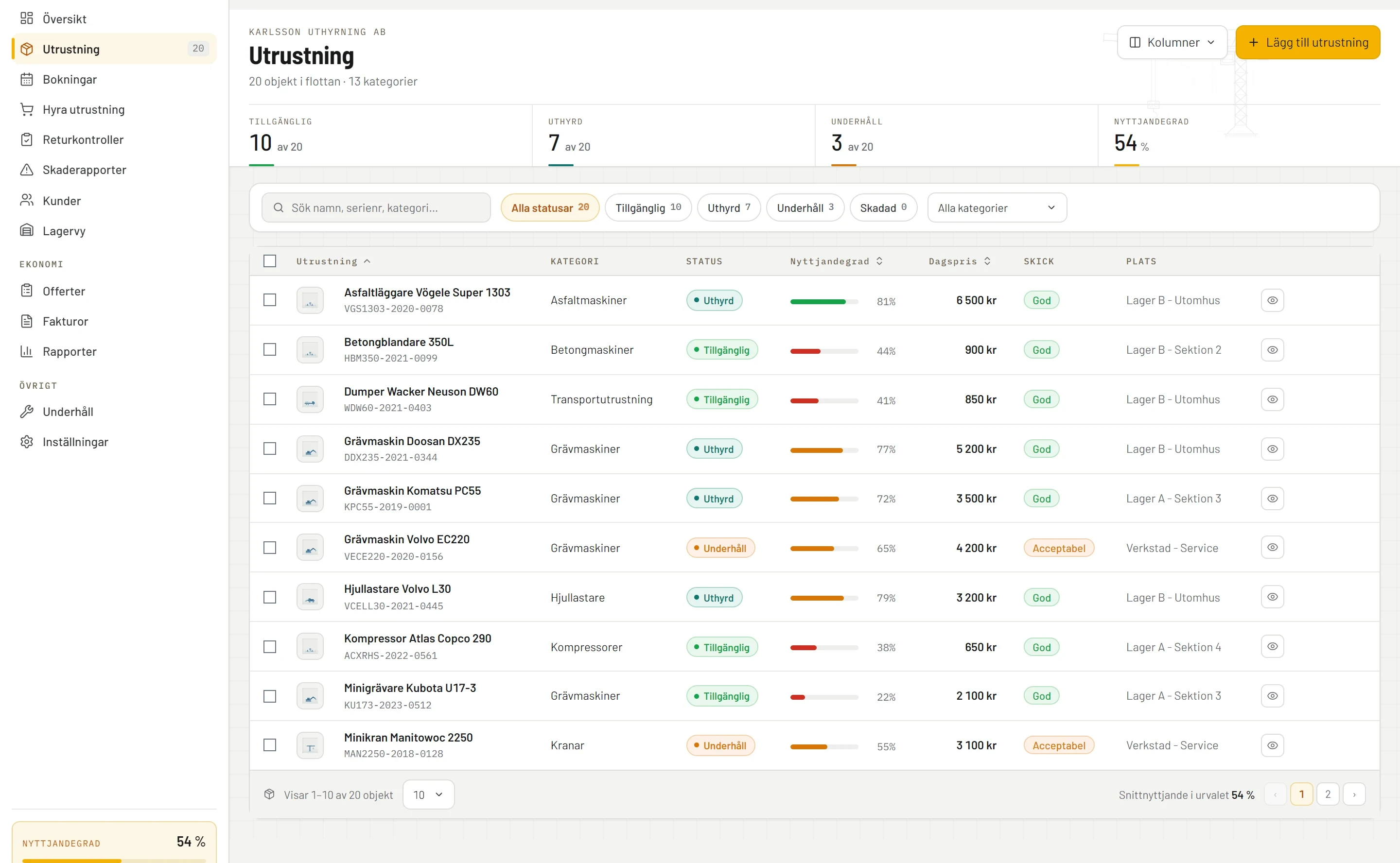Open Underhåll wrench icon

pyautogui.click(x=27, y=412)
